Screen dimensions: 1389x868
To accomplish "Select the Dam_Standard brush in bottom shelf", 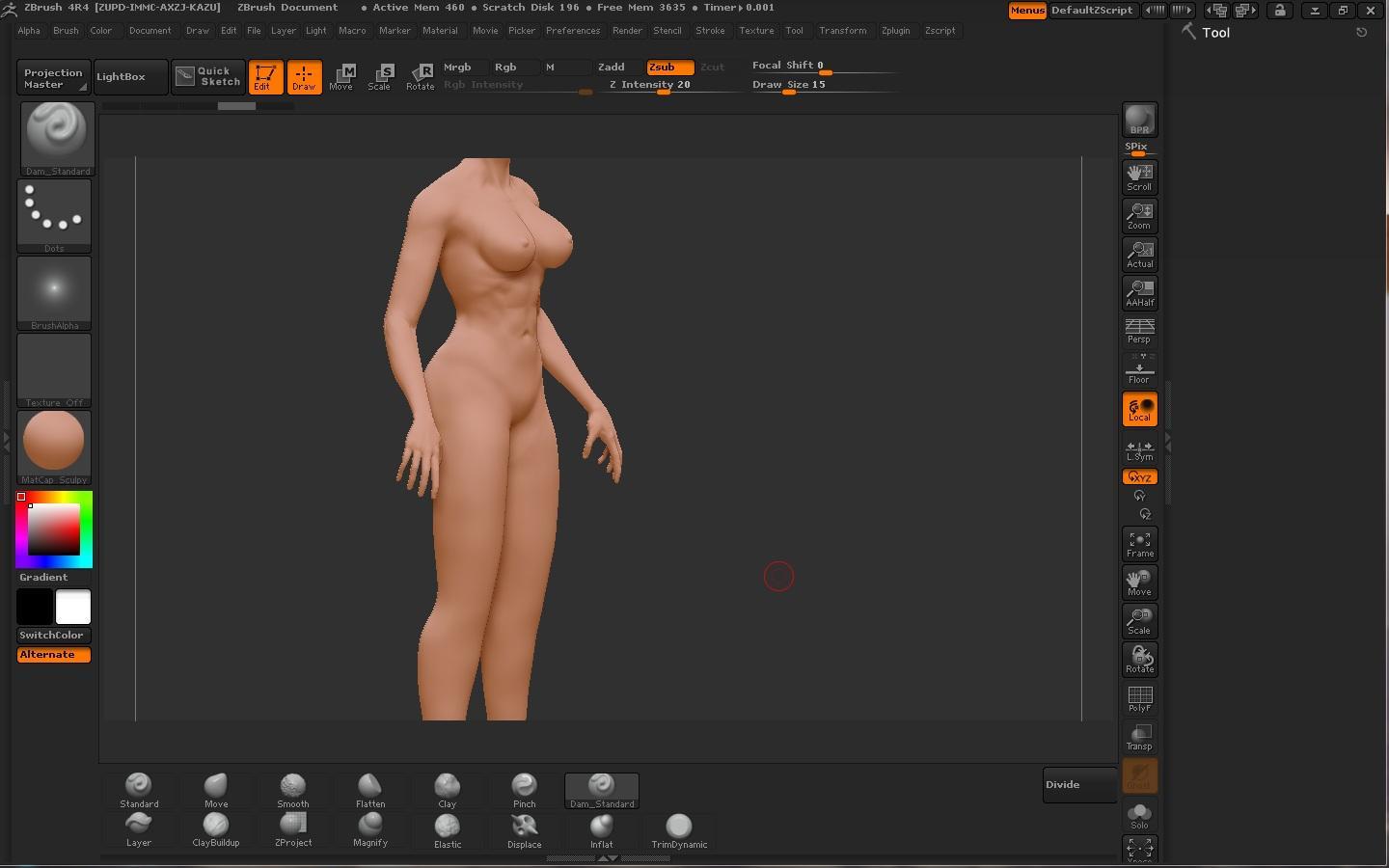I will [x=602, y=791].
